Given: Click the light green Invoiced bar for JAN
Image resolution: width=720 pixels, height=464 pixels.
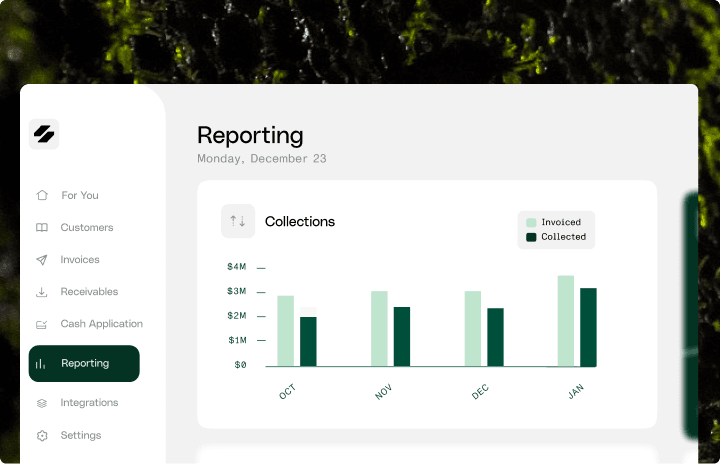Looking at the screenshot, I should coord(566,321).
